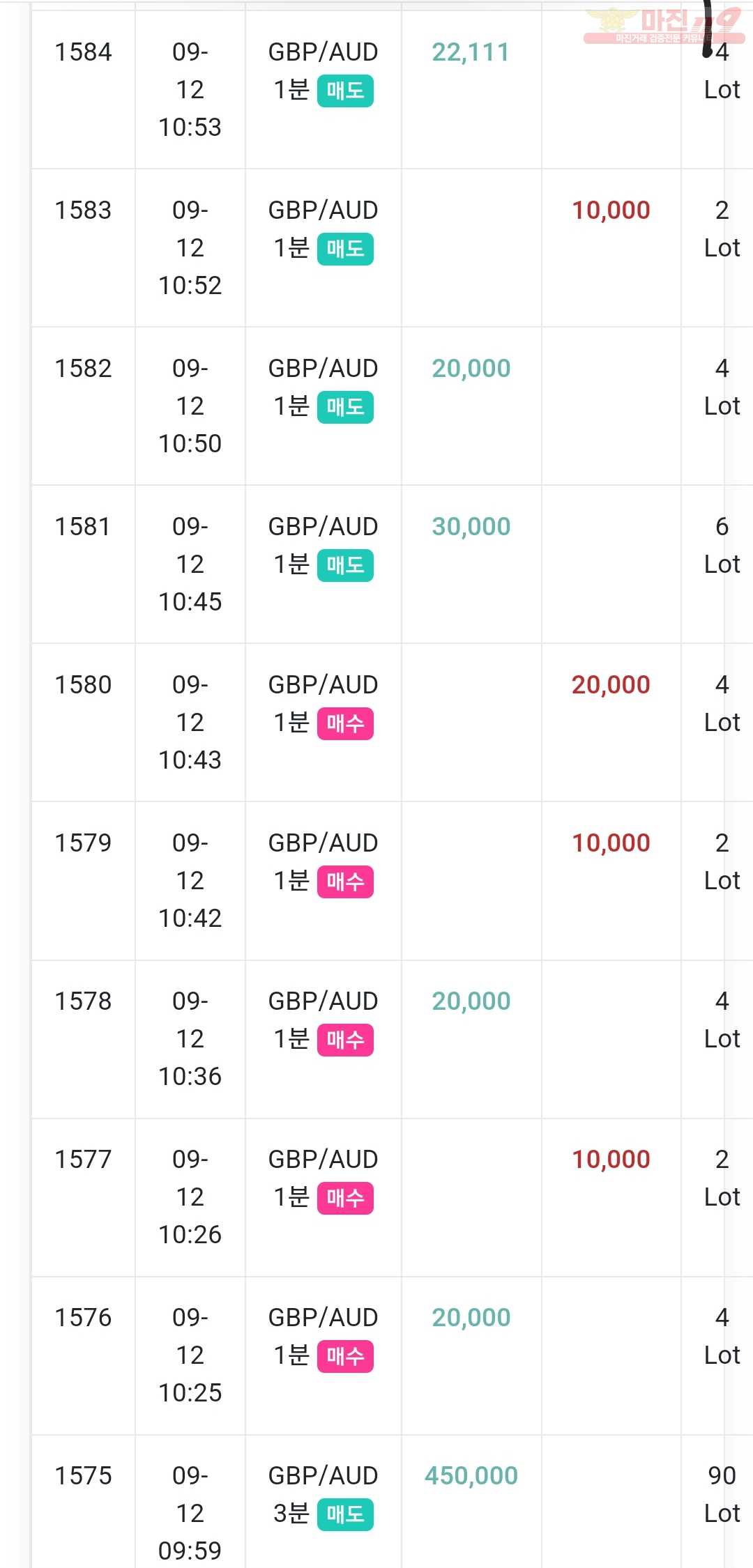Click the watermark logo at top right
The image size is (753, 1568).
664,25
